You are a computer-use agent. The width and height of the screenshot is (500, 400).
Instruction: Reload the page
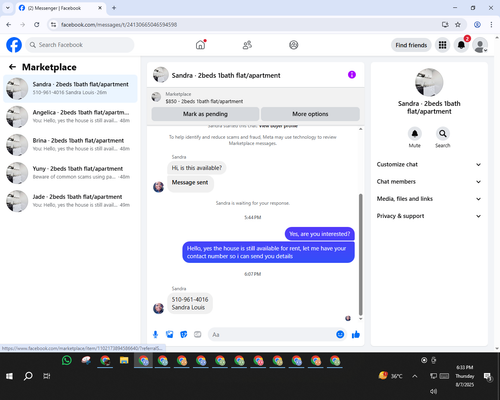click(37, 24)
